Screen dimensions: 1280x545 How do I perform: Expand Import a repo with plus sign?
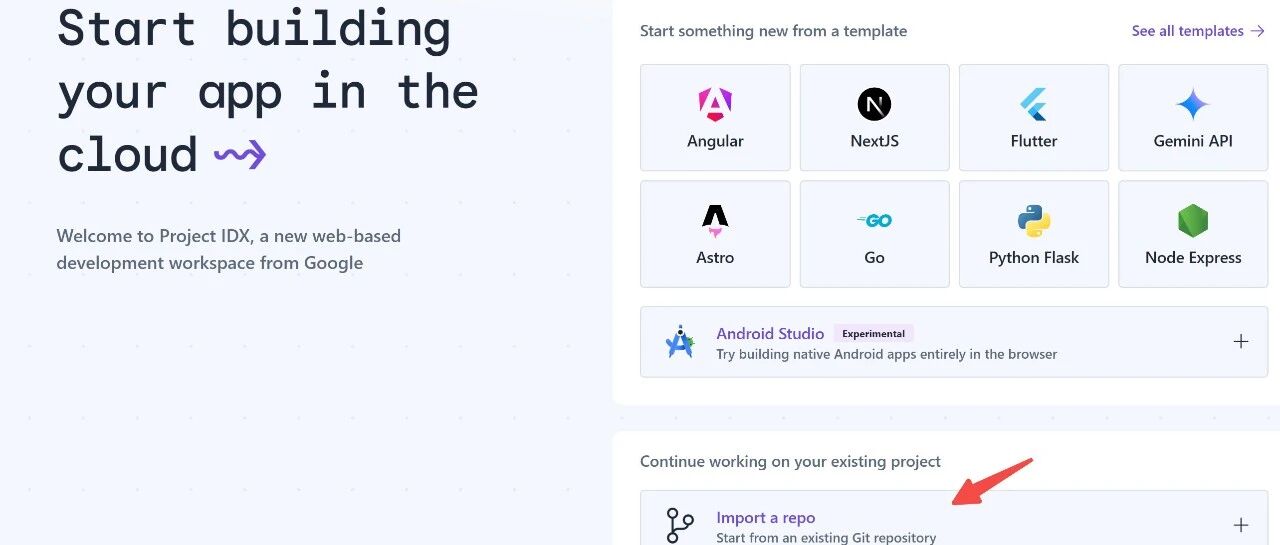[x=1241, y=525]
